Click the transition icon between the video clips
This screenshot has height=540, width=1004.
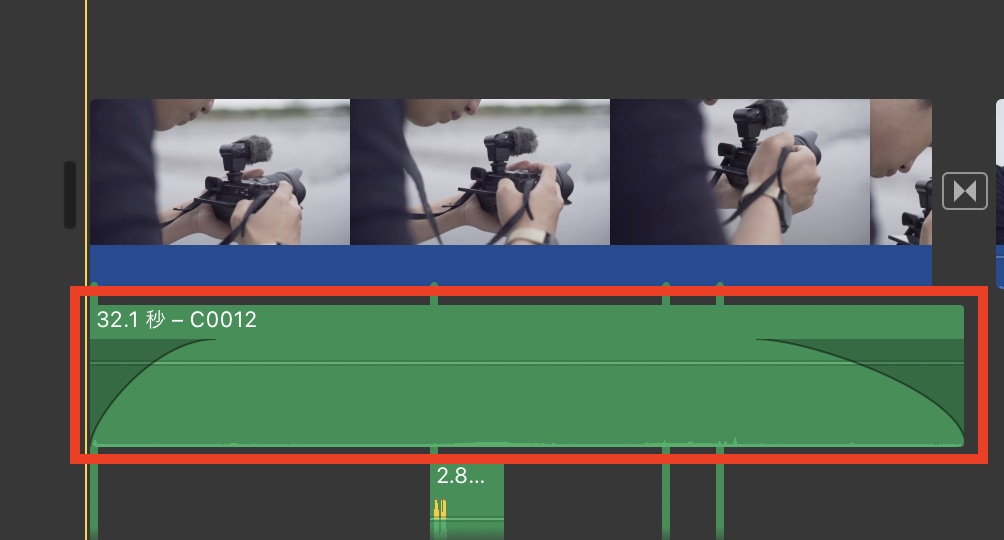[964, 191]
